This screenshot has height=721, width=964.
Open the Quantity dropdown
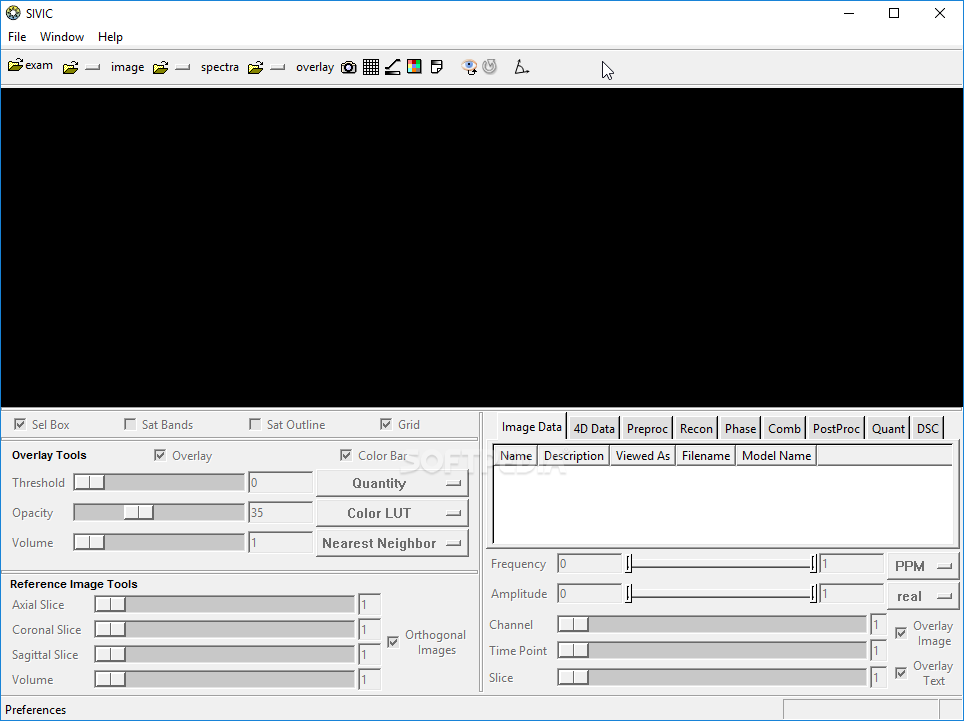click(392, 484)
